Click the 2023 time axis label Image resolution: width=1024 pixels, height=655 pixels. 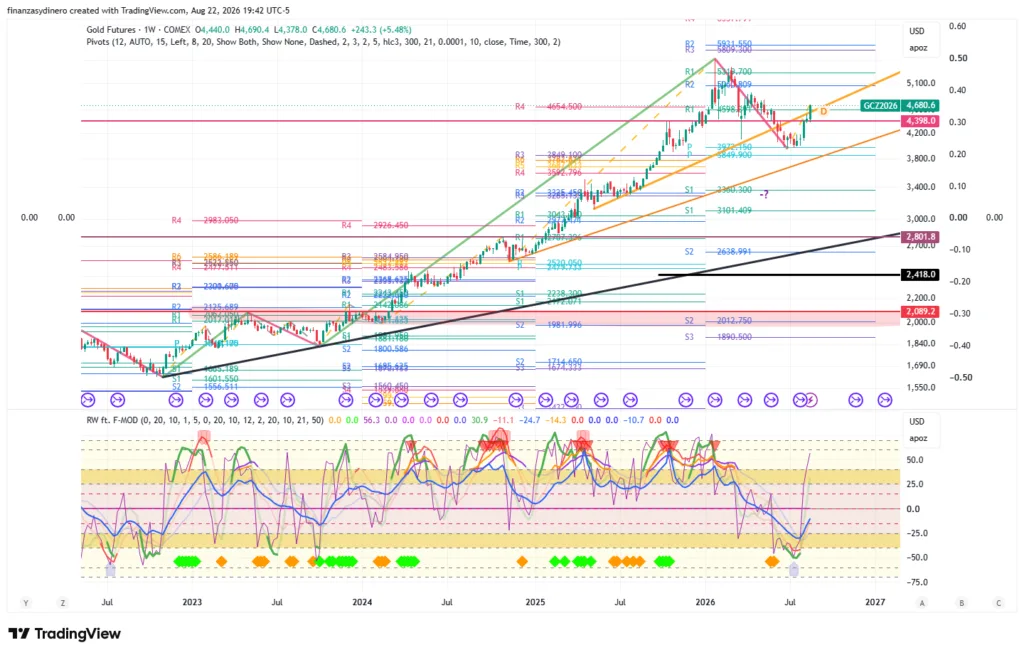click(x=192, y=602)
